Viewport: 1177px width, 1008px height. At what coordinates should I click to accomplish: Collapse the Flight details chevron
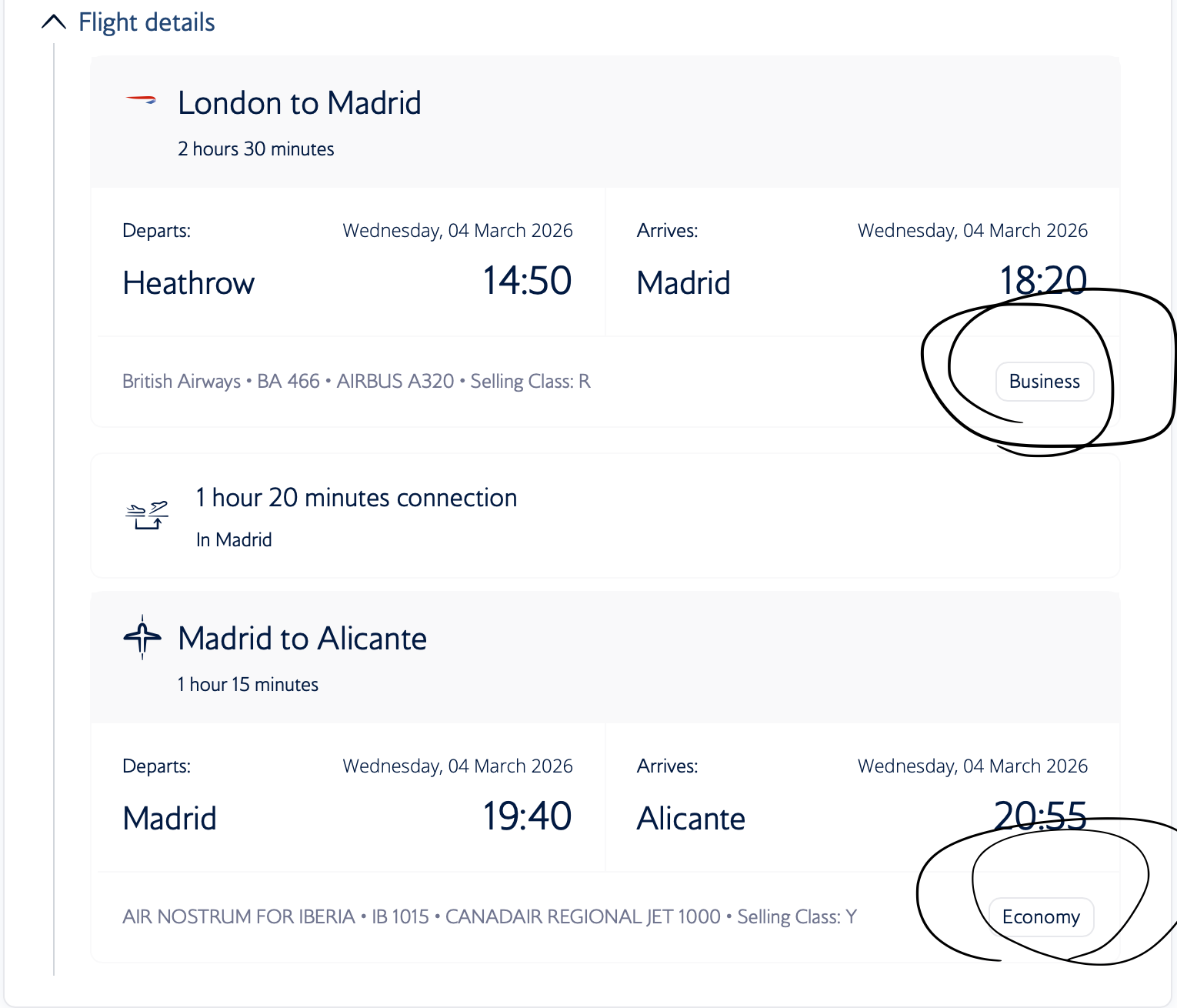click(53, 22)
